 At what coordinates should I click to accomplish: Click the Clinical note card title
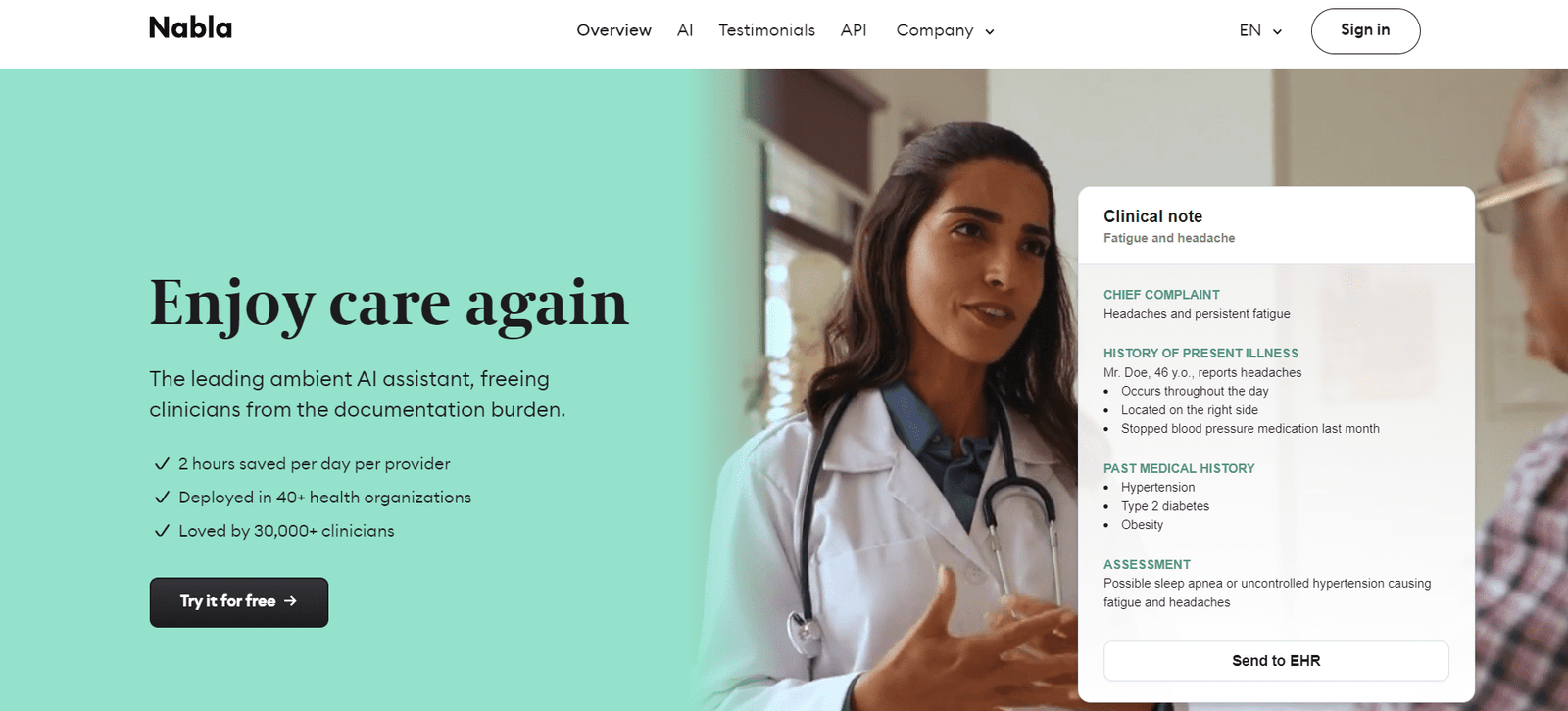click(1152, 216)
